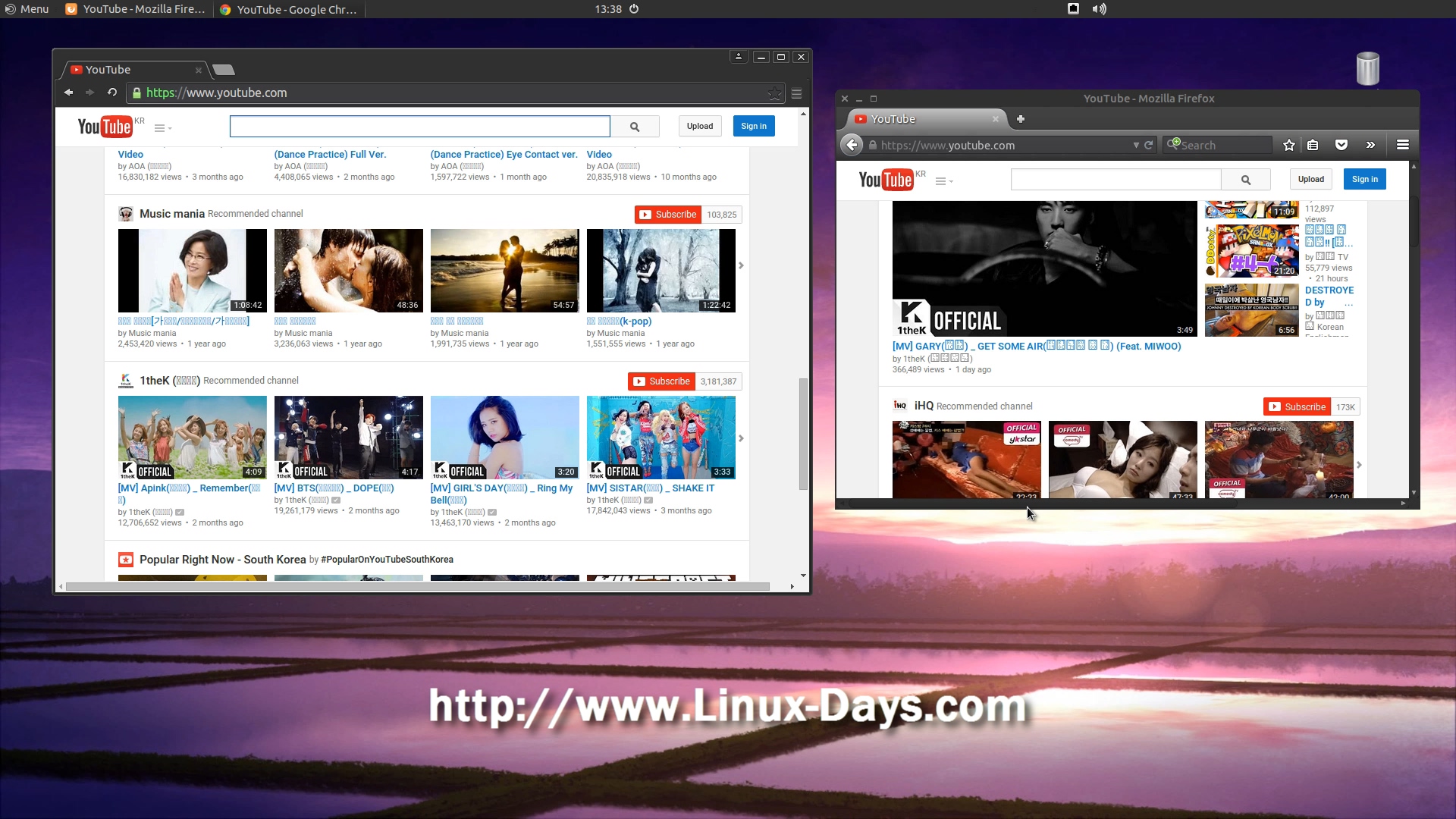Close YouTube tab in Firefox
The width and height of the screenshot is (1456, 819).
996,119
